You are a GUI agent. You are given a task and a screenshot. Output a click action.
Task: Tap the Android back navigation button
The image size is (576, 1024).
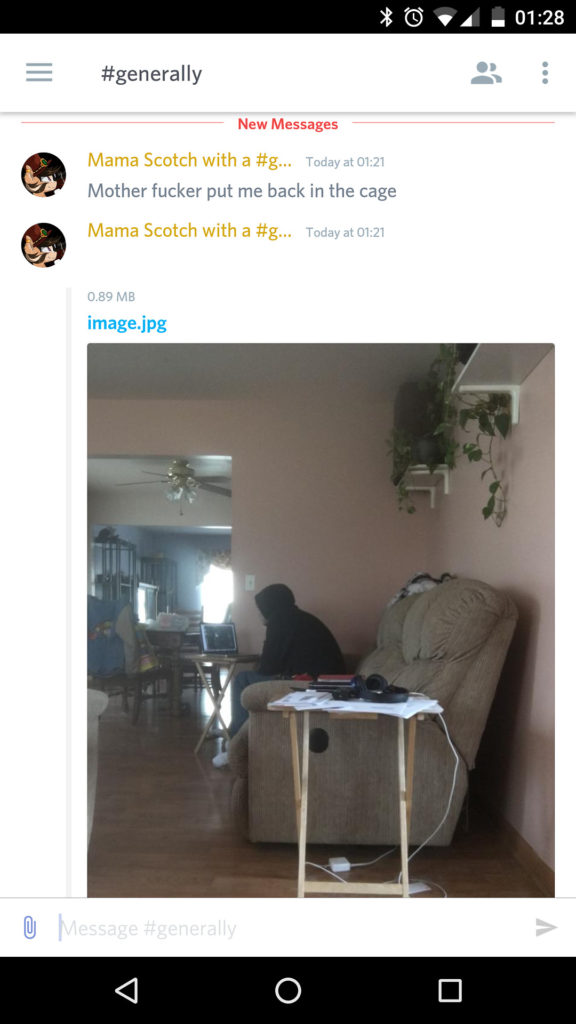pyautogui.click(x=126, y=990)
